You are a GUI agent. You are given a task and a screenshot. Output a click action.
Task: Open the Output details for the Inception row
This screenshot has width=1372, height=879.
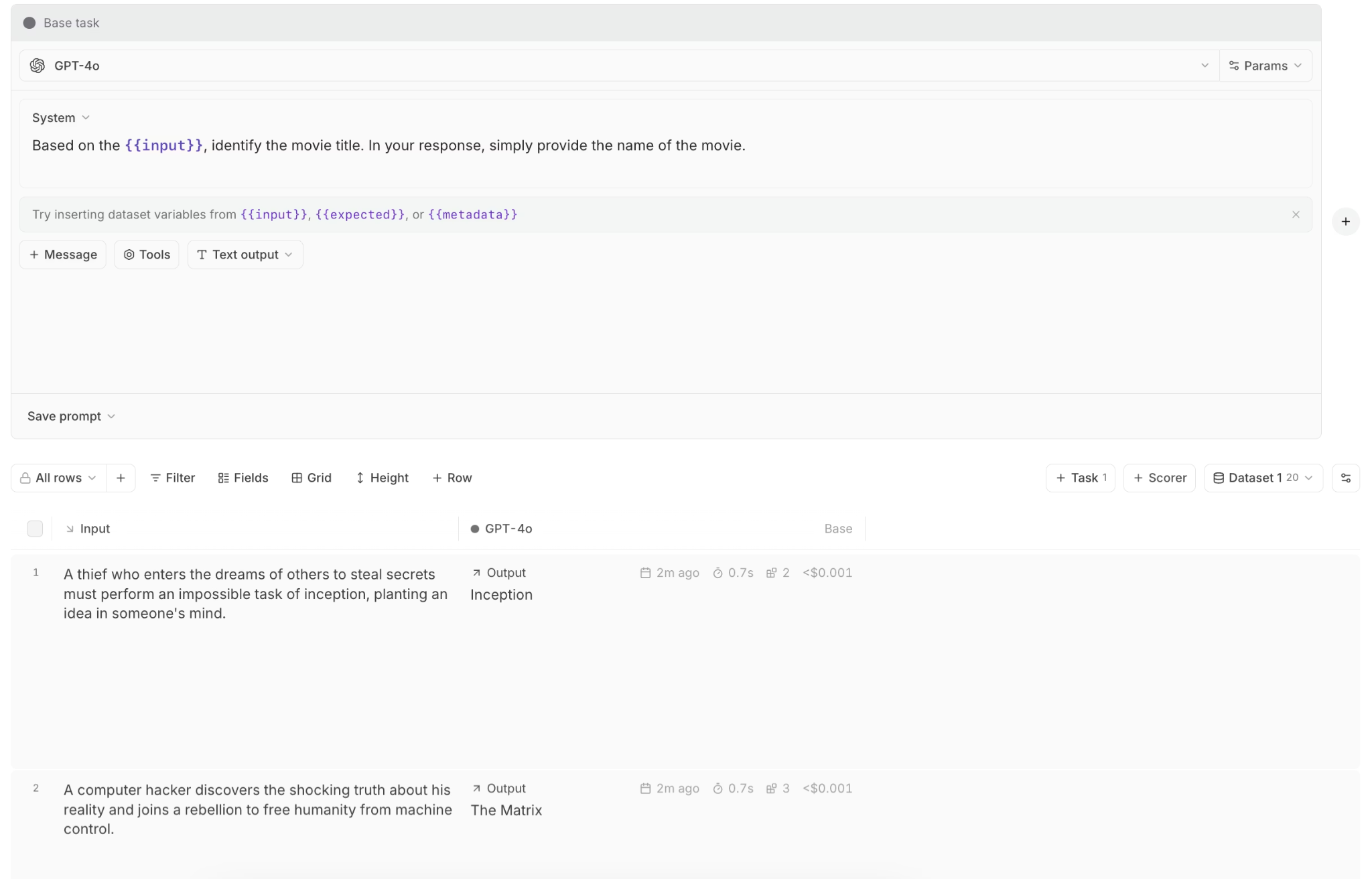point(498,572)
